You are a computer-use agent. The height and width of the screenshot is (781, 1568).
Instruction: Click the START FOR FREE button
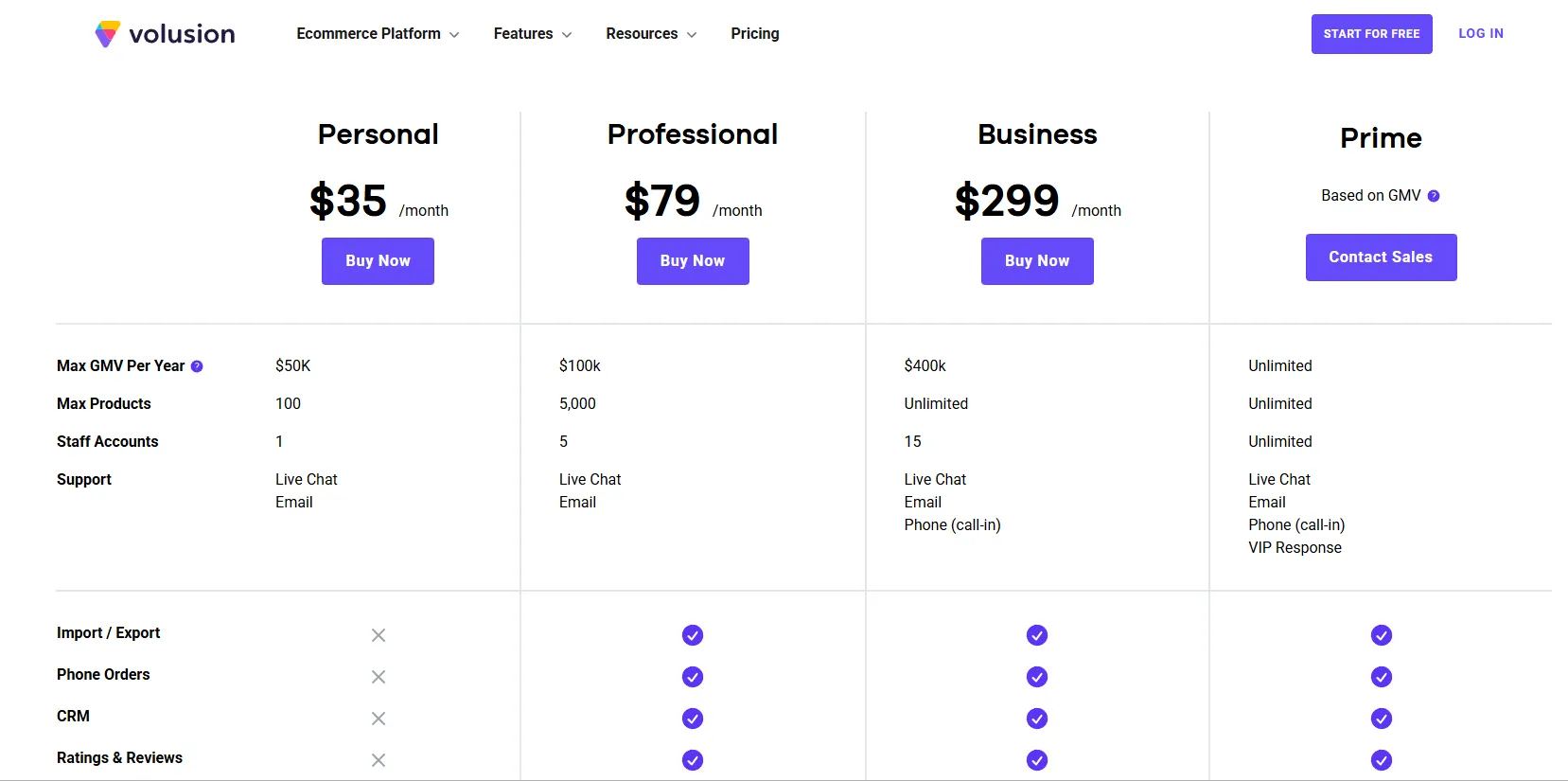1371,34
